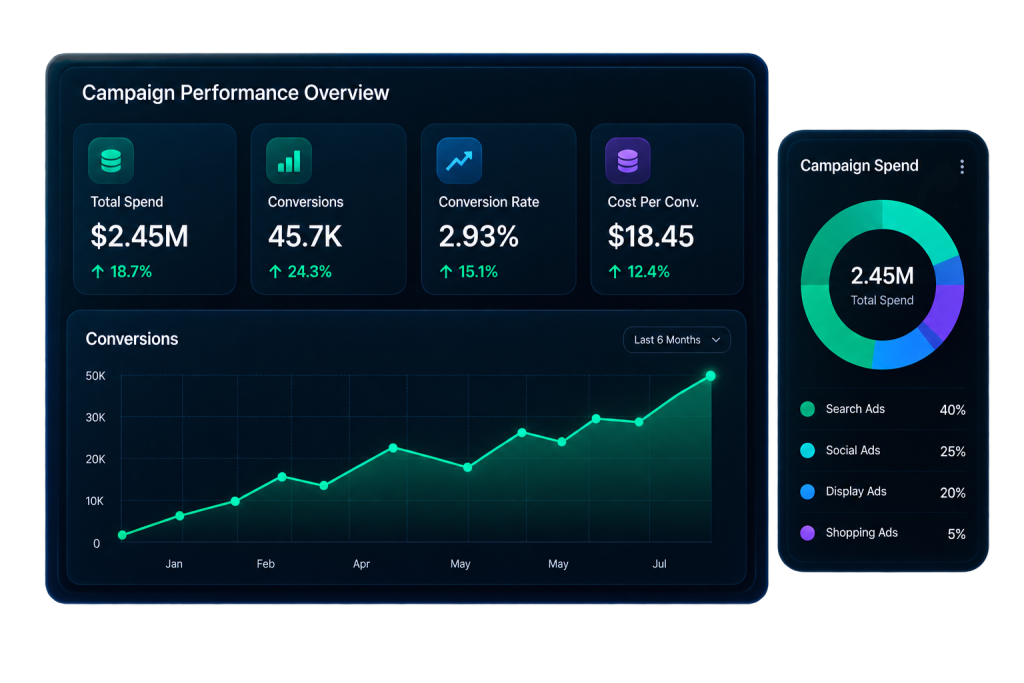Click the Conversions bar chart icon
Image resolution: width=1024 pixels, height=683 pixels.
tap(289, 161)
